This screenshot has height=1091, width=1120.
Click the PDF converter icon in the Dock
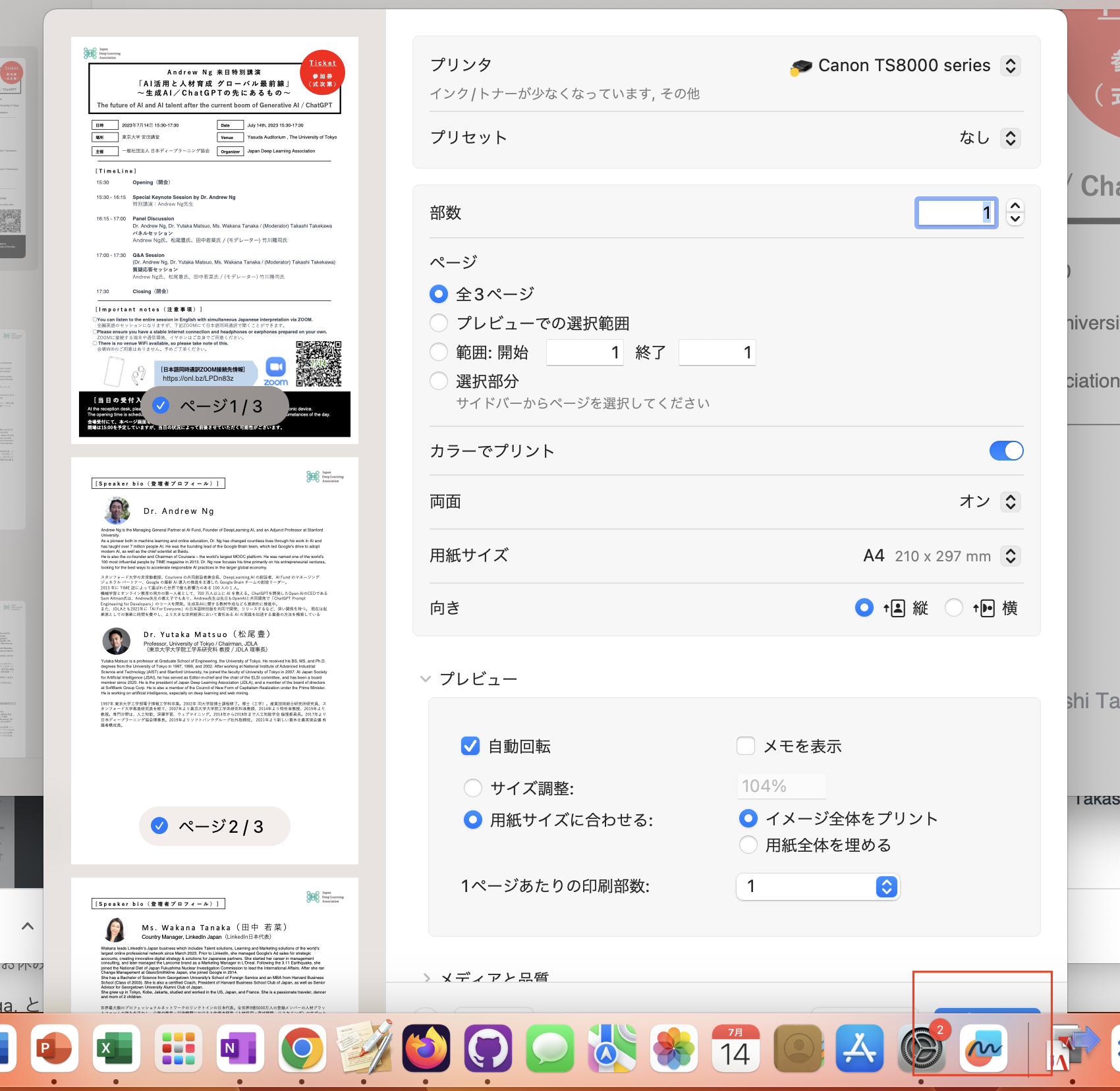pyautogui.click(x=1073, y=1048)
